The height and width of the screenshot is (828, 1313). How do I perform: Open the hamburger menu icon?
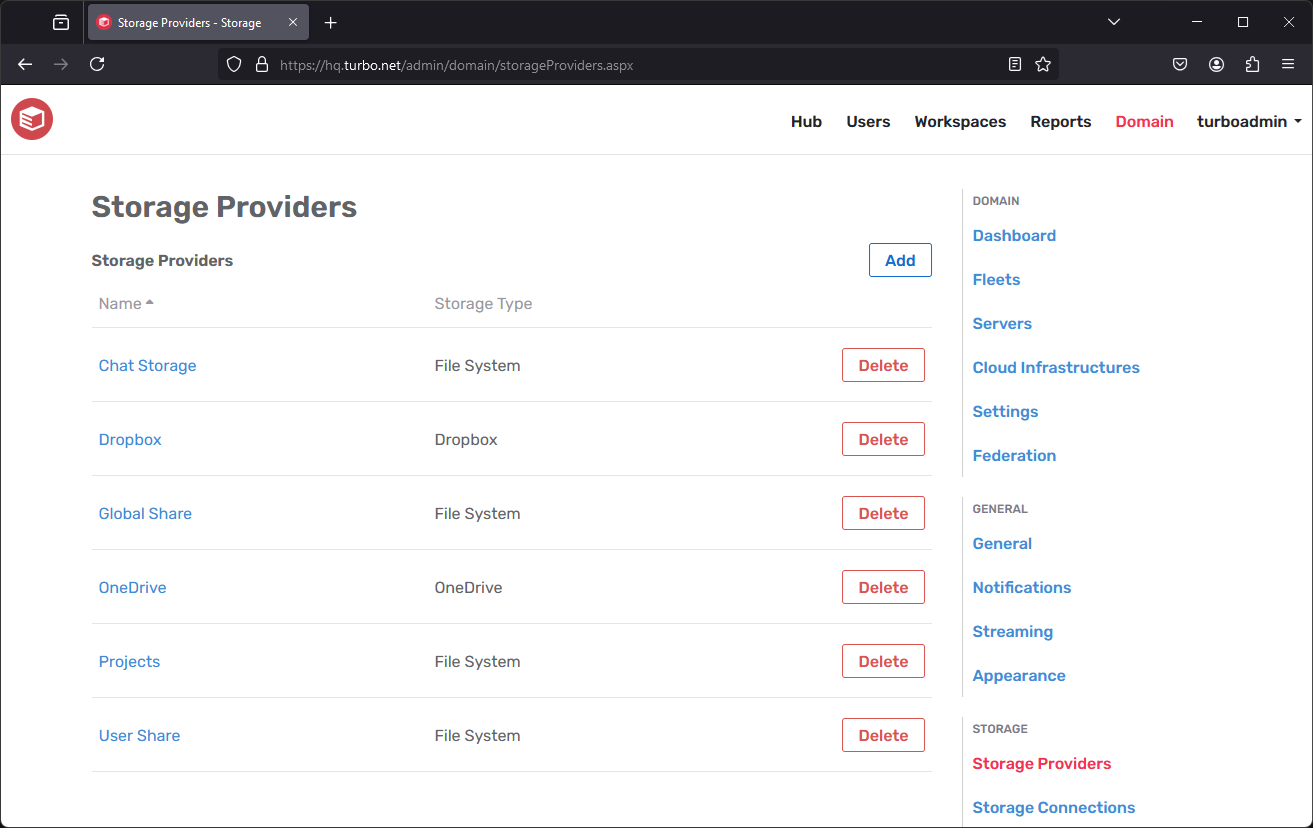(x=1288, y=64)
